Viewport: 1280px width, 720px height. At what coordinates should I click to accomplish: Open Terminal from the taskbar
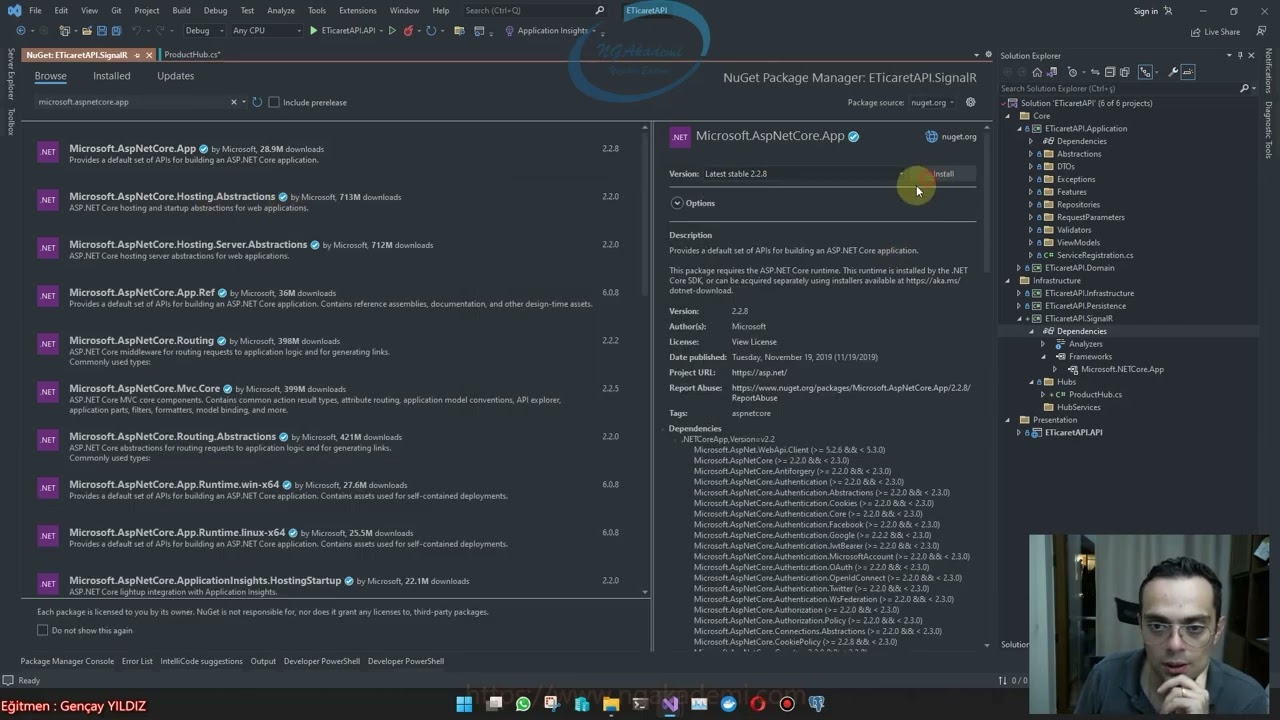640,704
